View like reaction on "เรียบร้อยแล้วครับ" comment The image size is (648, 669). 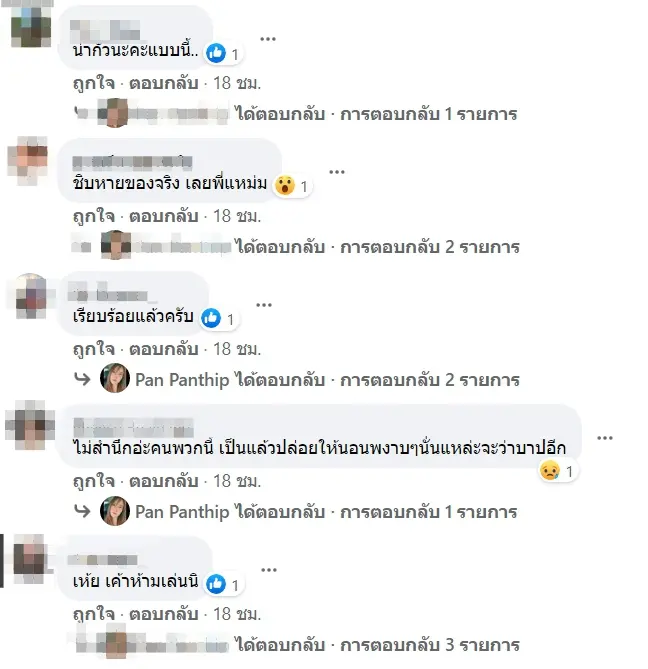tap(220, 319)
